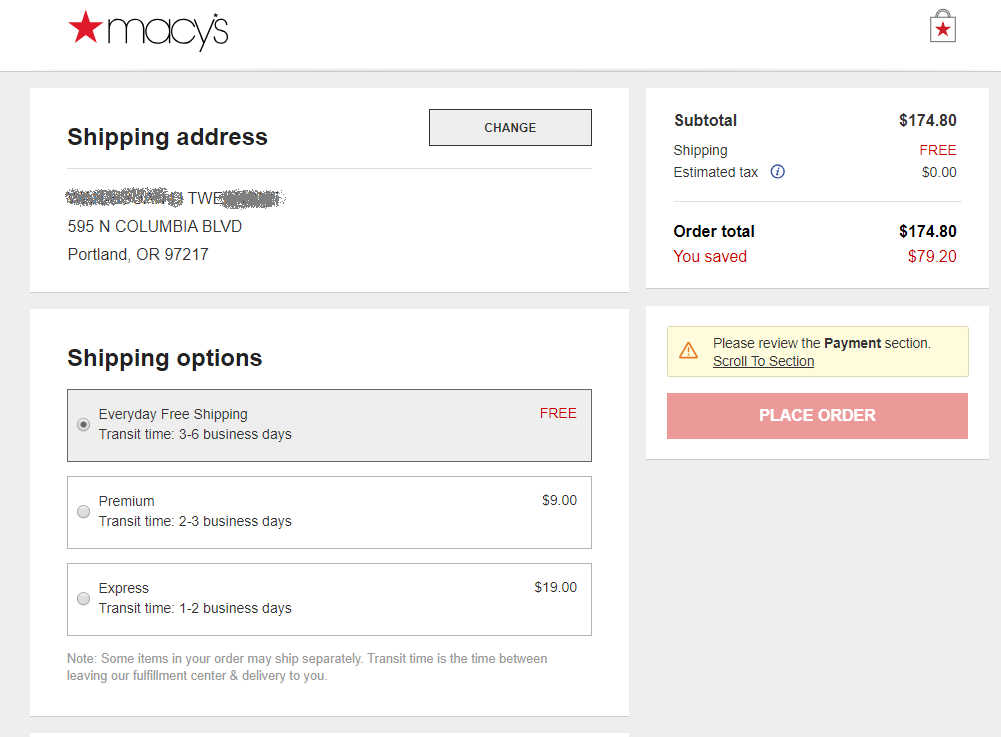Click 'Transit time: 2-3 business days' text
1001x737 pixels.
[195, 521]
